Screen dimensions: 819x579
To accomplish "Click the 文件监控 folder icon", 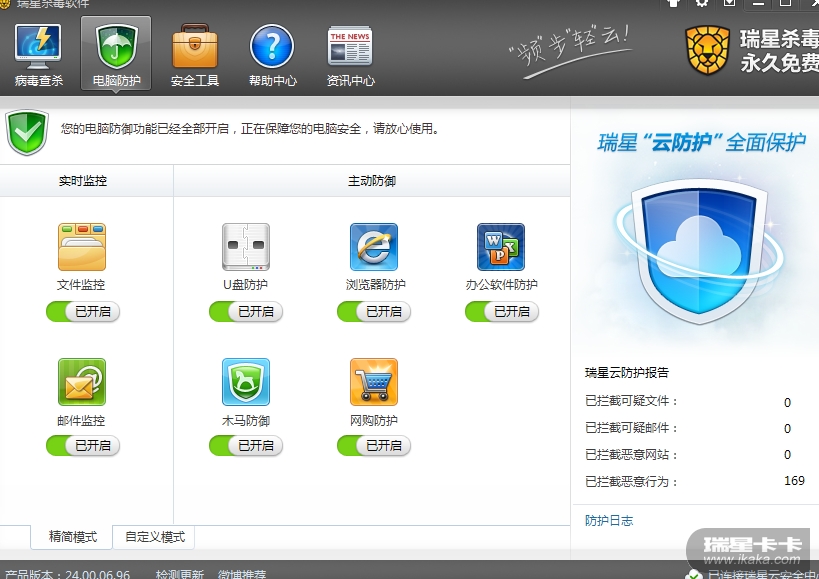I will (x=82, y=247).
